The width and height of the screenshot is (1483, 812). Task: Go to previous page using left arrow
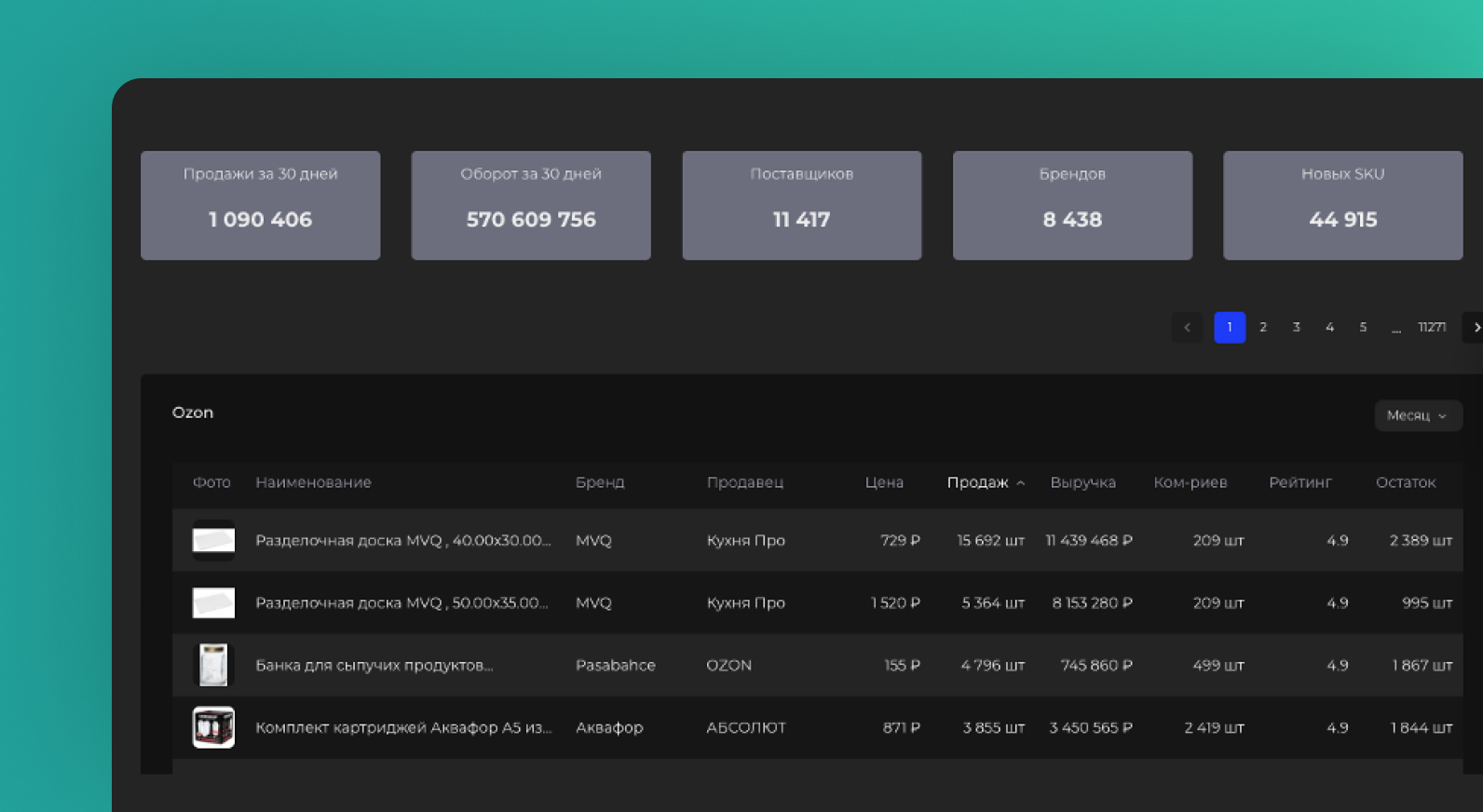coord(1187,328)
